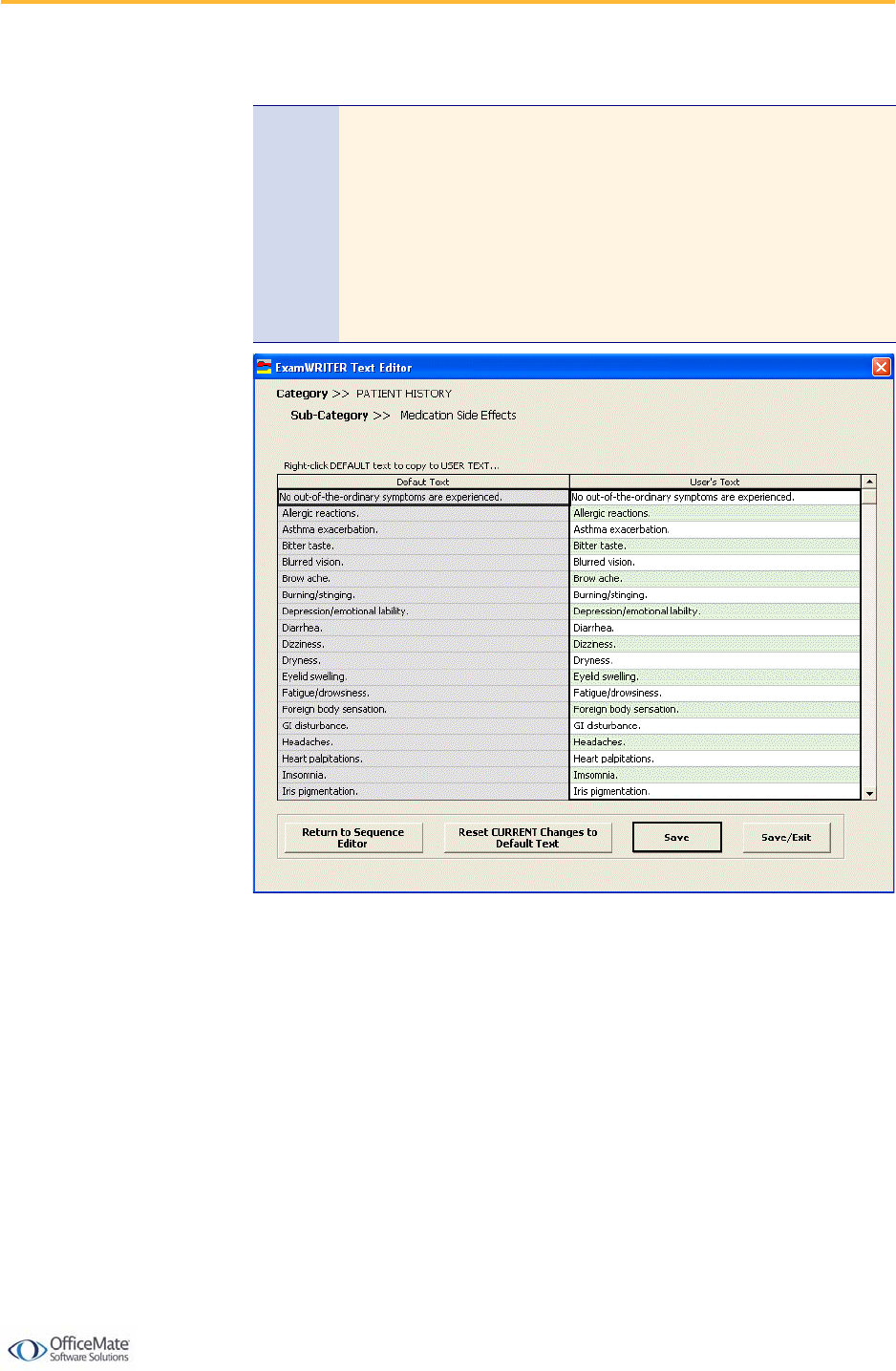Select default text 'Headaches.'

point(423,741)
